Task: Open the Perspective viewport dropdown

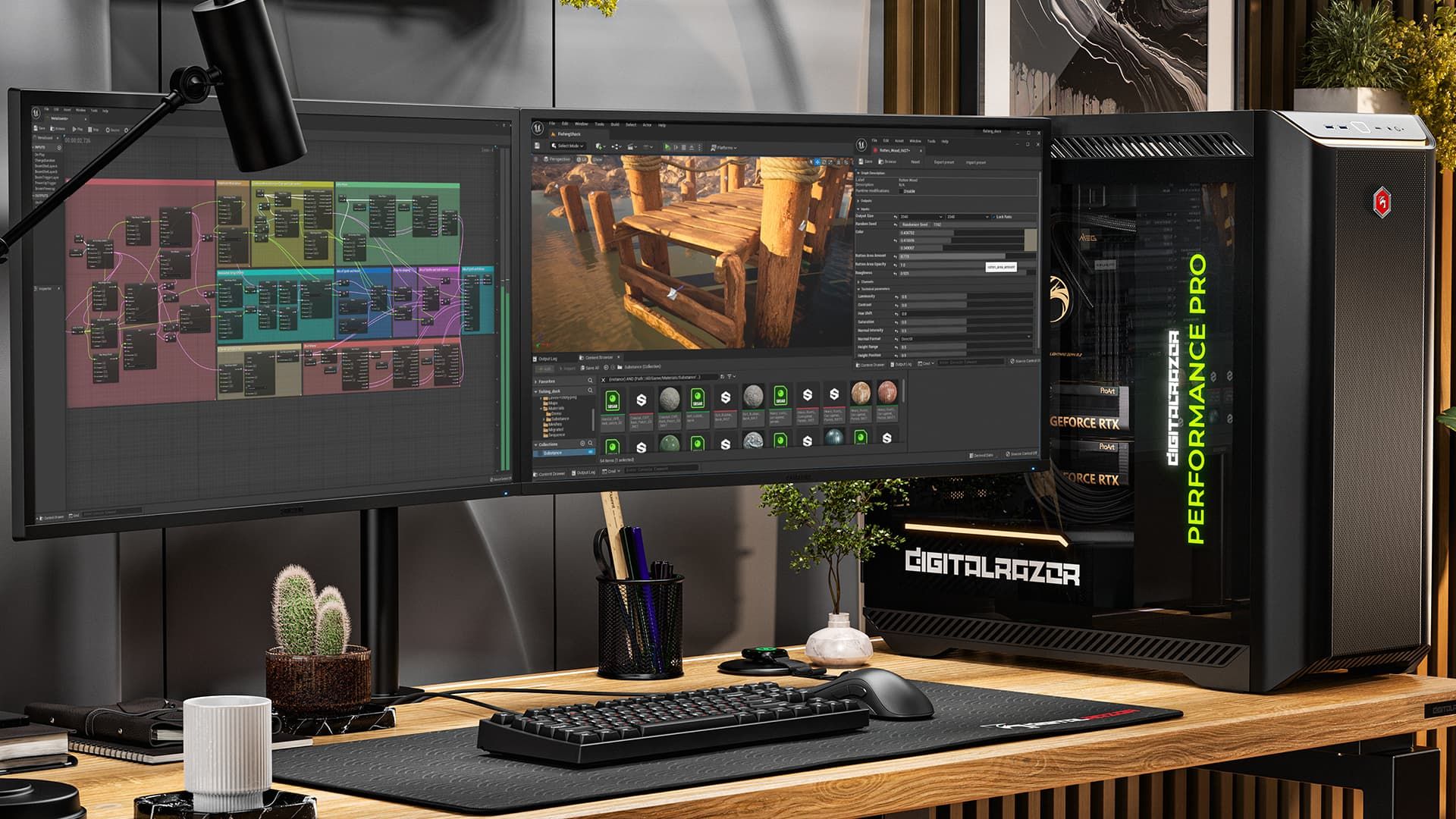Action: pos(557,159)
